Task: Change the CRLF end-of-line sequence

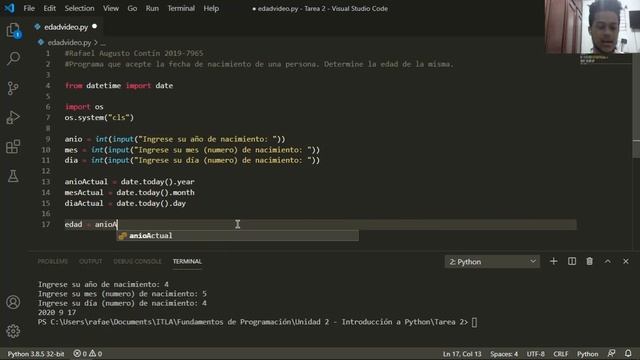Action: pos(560,354)
